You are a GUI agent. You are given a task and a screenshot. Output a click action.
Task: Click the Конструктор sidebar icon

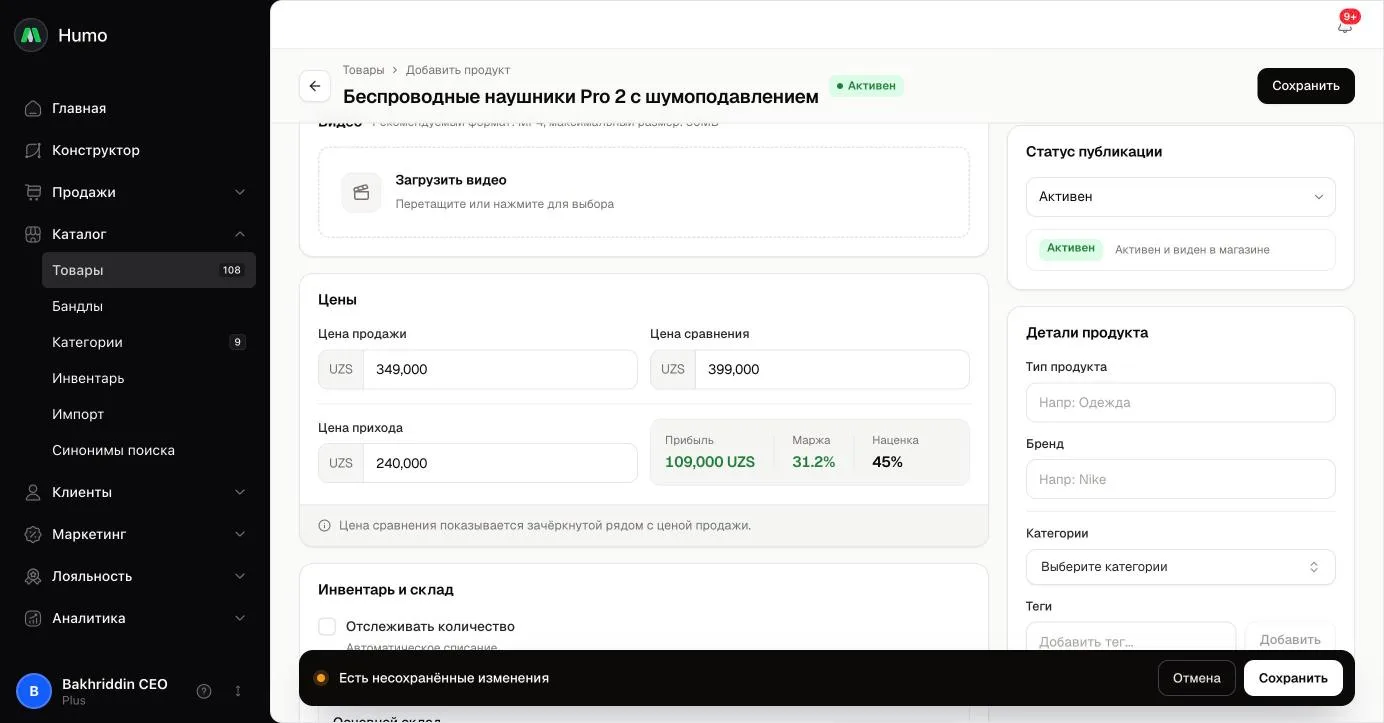click(x=33, y=150)
